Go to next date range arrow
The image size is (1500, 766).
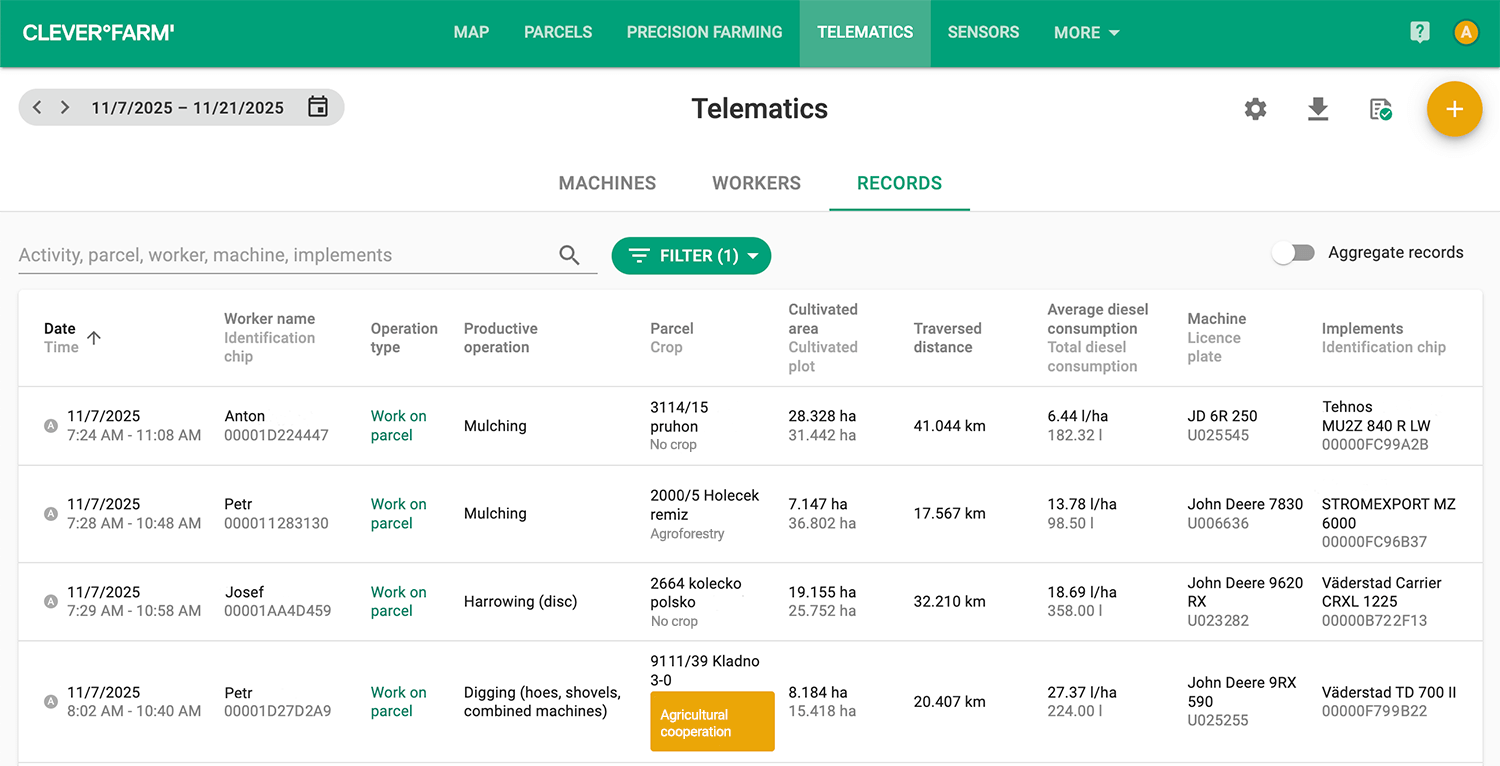pyautogui.click(x=65, y=107)
